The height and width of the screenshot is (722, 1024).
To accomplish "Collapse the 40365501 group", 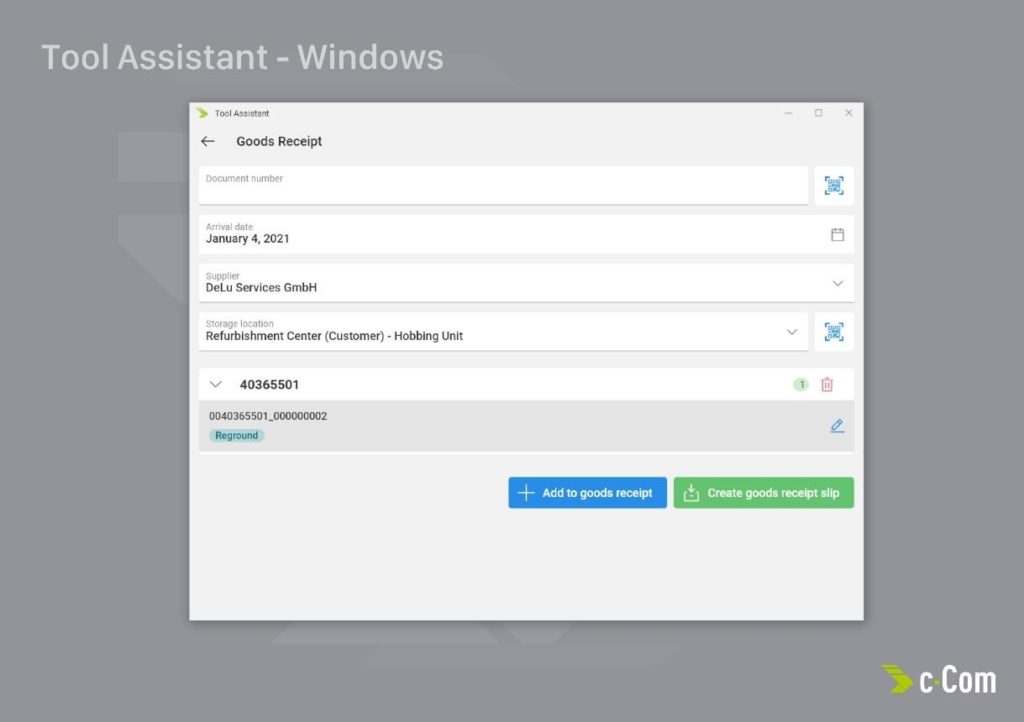I will (215, 385).
